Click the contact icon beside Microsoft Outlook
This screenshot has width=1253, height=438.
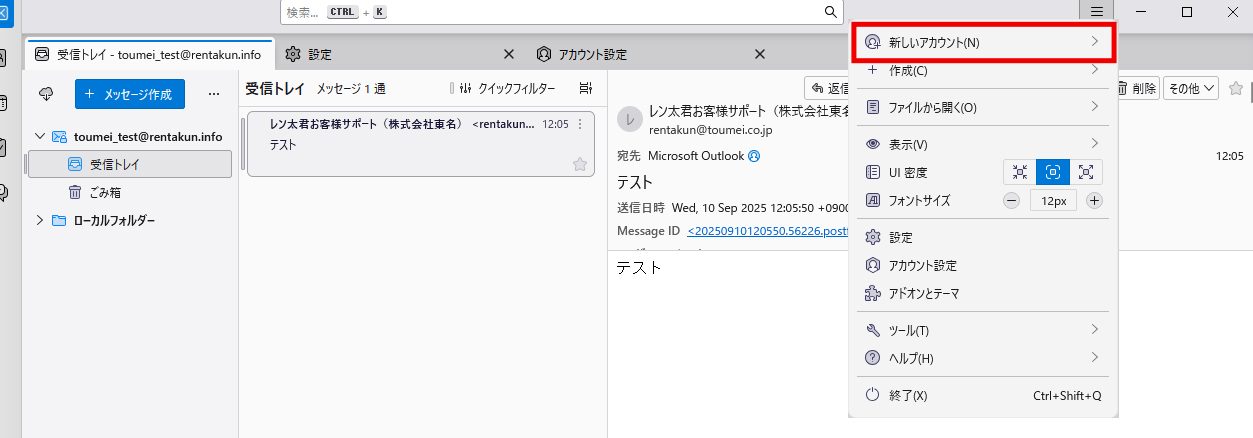pyautogui.click(x=754, y=156)
